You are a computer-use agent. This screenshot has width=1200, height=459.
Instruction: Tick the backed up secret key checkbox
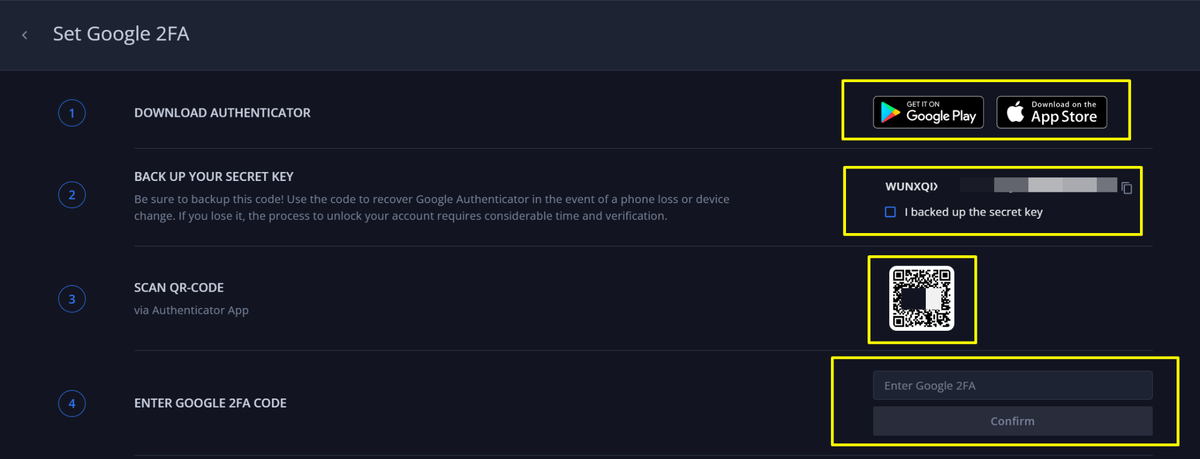coord(890,212)
